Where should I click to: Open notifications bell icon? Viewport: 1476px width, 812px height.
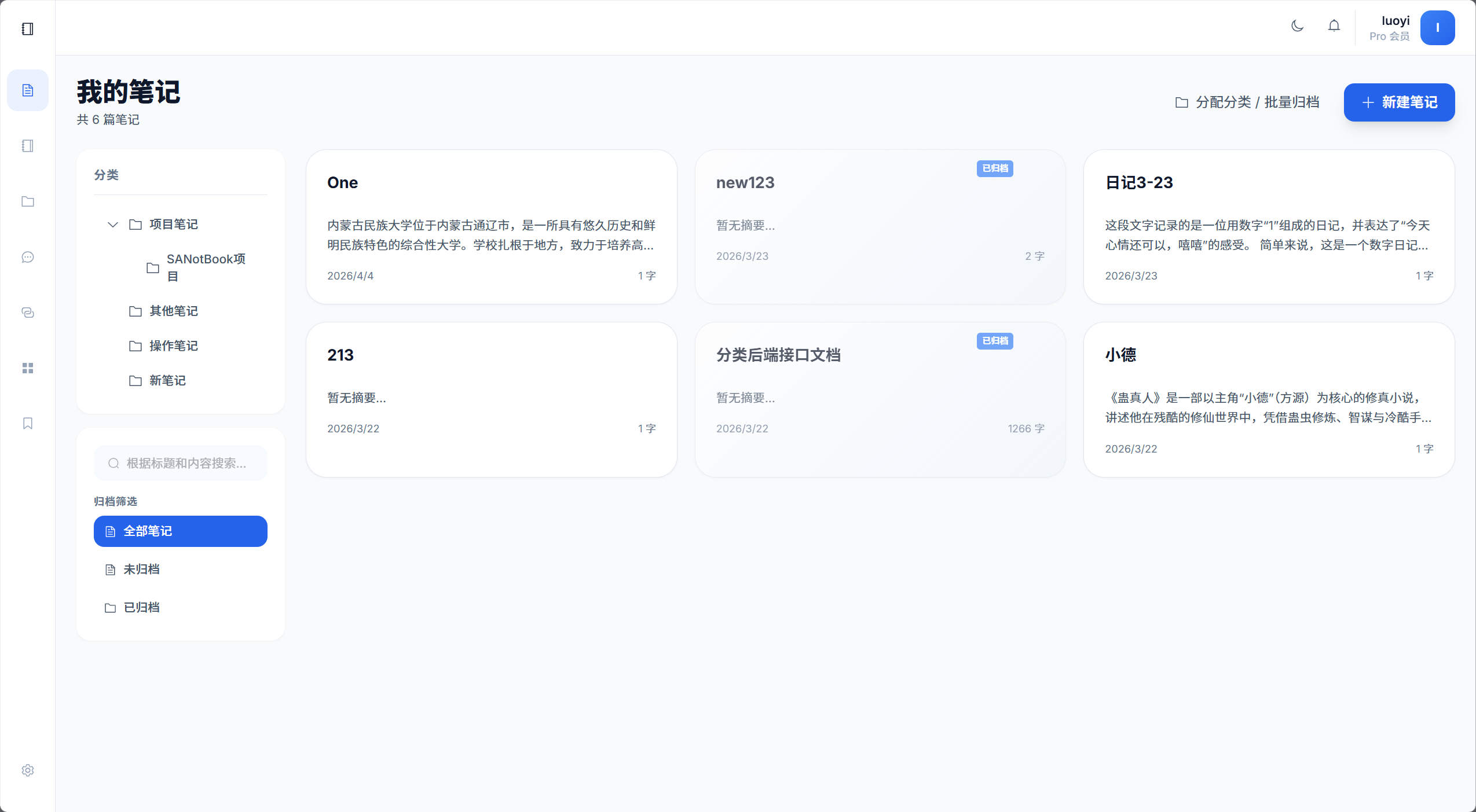click(x=1334, y=26)
